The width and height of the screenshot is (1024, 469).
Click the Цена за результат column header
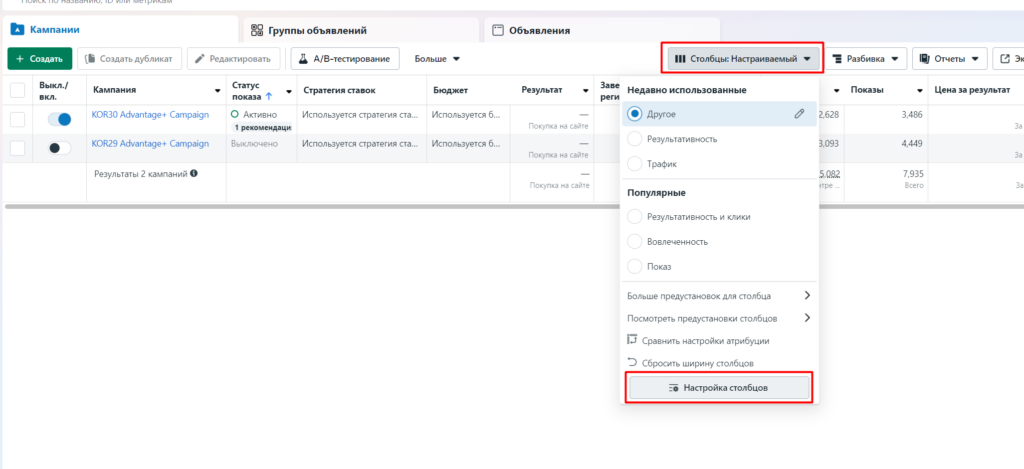pyautogui.click(x=972, y=90)
